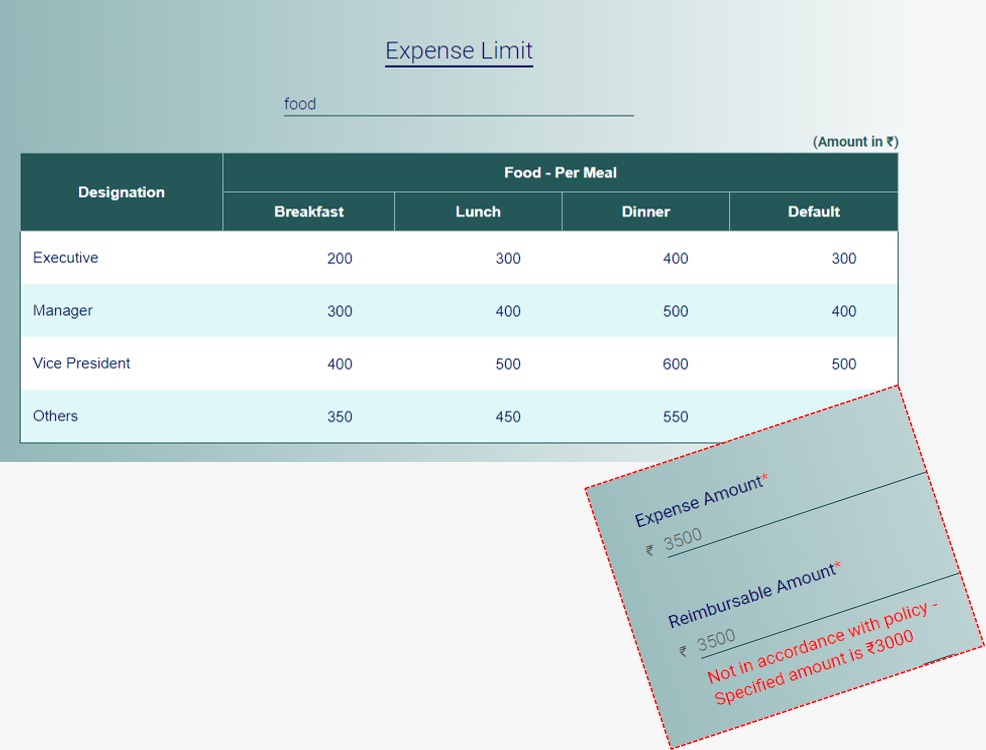Select the Manager designation row
The width and height of the screenshot is (986, 750).
(x=63, y=311)
